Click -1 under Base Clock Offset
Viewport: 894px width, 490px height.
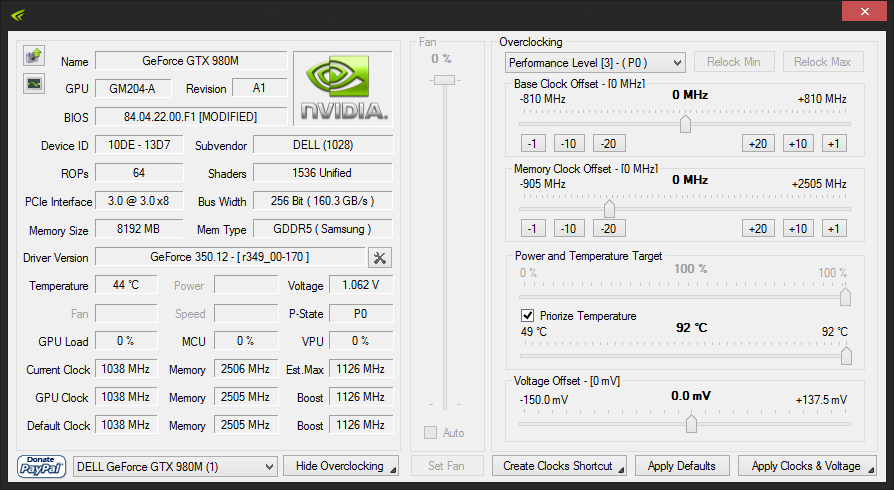tap(533, 144)
